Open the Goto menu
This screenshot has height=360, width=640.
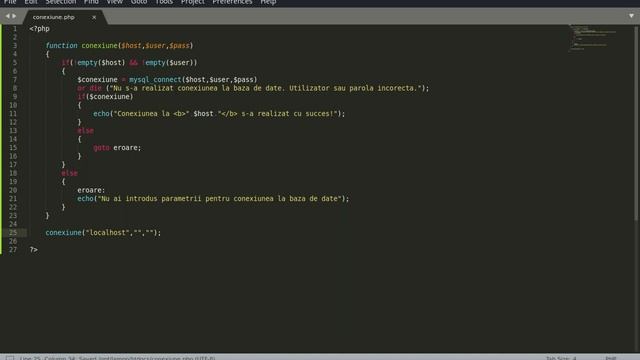coord(139,2)
